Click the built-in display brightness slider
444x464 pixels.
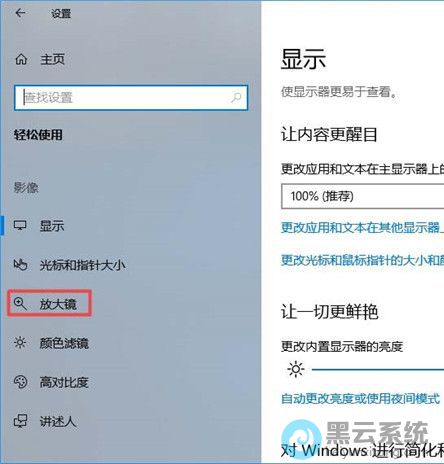(378, 369)
